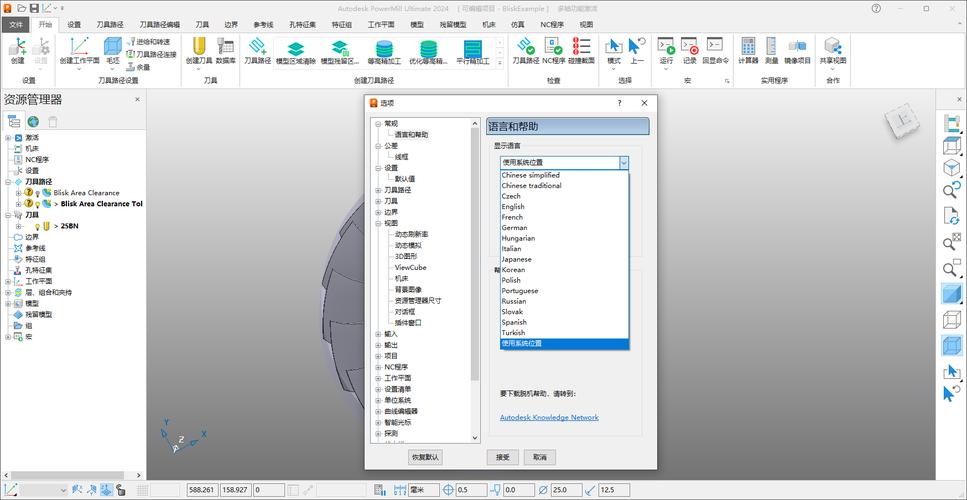967x500 pixels.
Task: Click the ViewCube in the 3D viewport
Action: (901, 120)
